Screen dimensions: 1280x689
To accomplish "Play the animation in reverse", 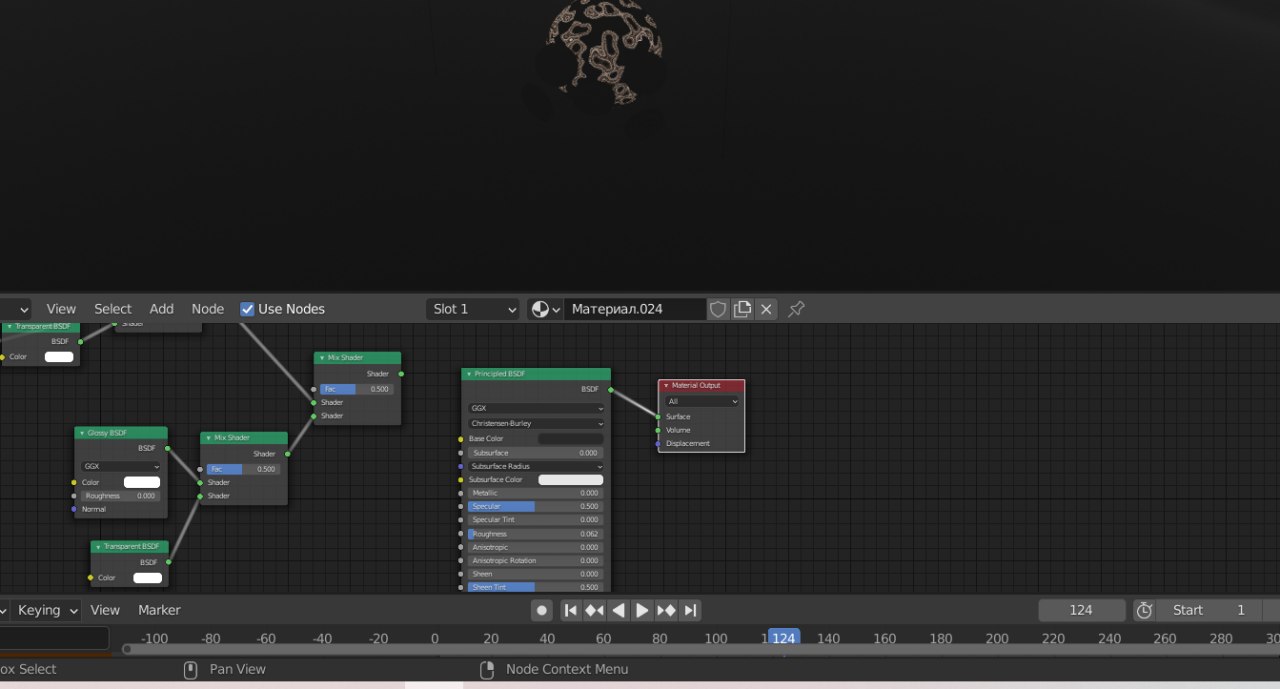I will pos(619,610).
